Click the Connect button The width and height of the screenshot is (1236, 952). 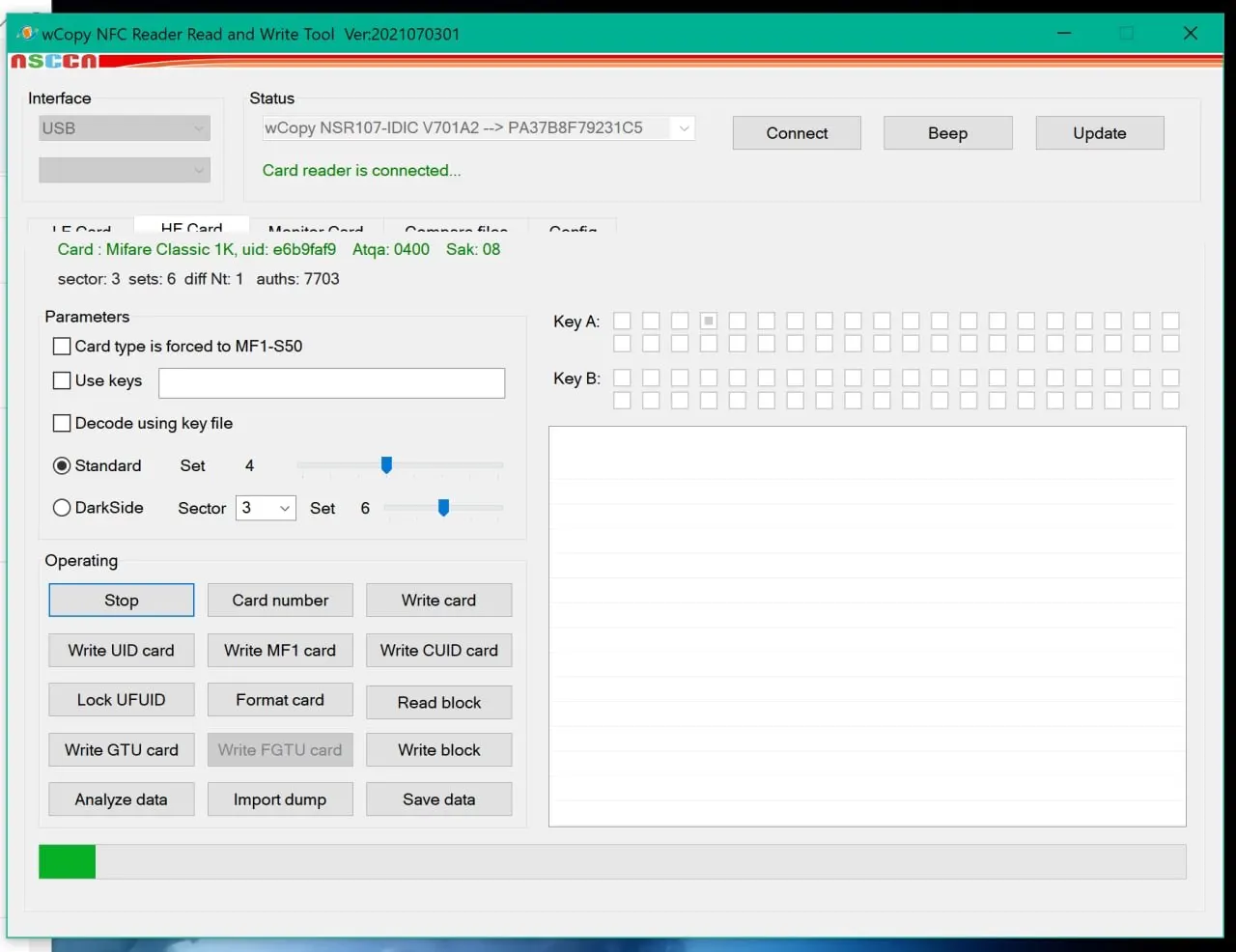(x=797, y=133)
